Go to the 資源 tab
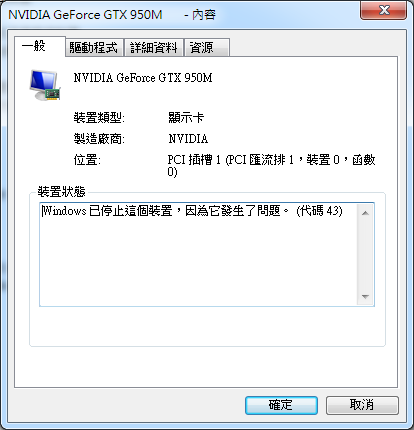Viewport: 414px width, 430px height. tap(207, 48)
